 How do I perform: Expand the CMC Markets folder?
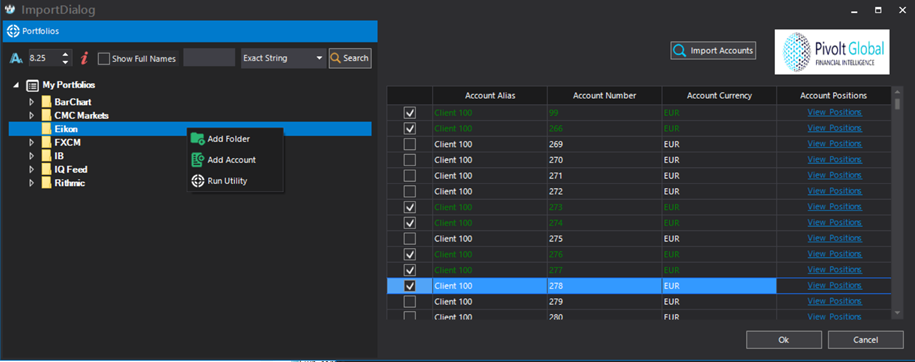32,116
